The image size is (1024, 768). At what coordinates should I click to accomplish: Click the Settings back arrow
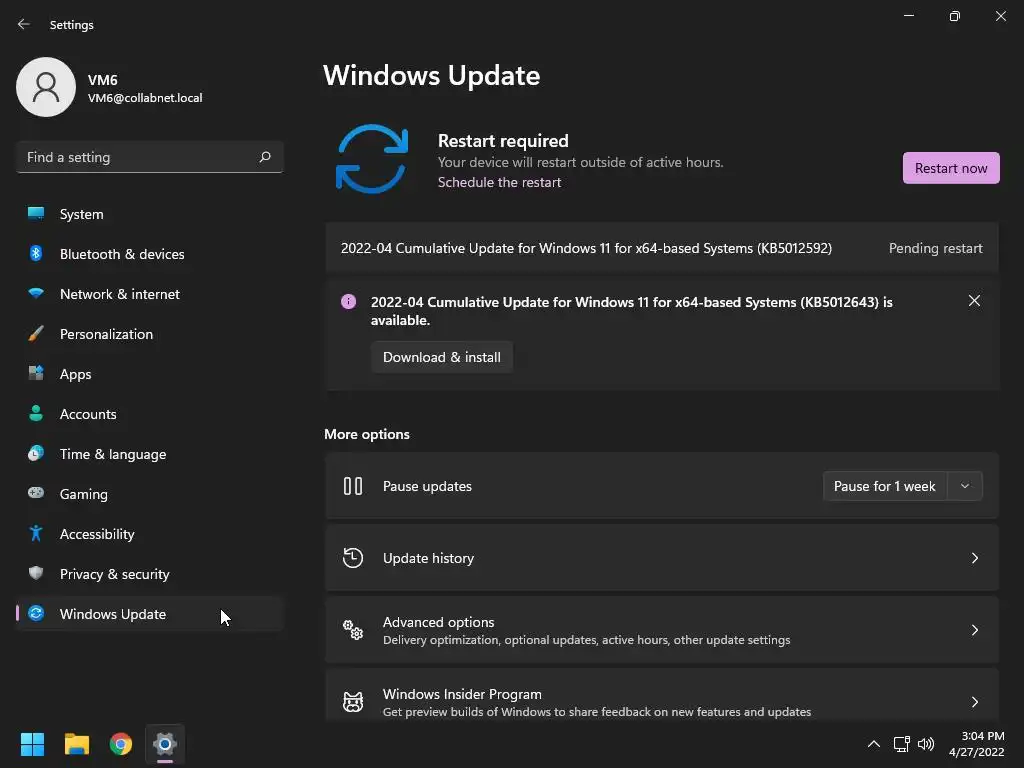pyautogui.click(x=24, y=24)
